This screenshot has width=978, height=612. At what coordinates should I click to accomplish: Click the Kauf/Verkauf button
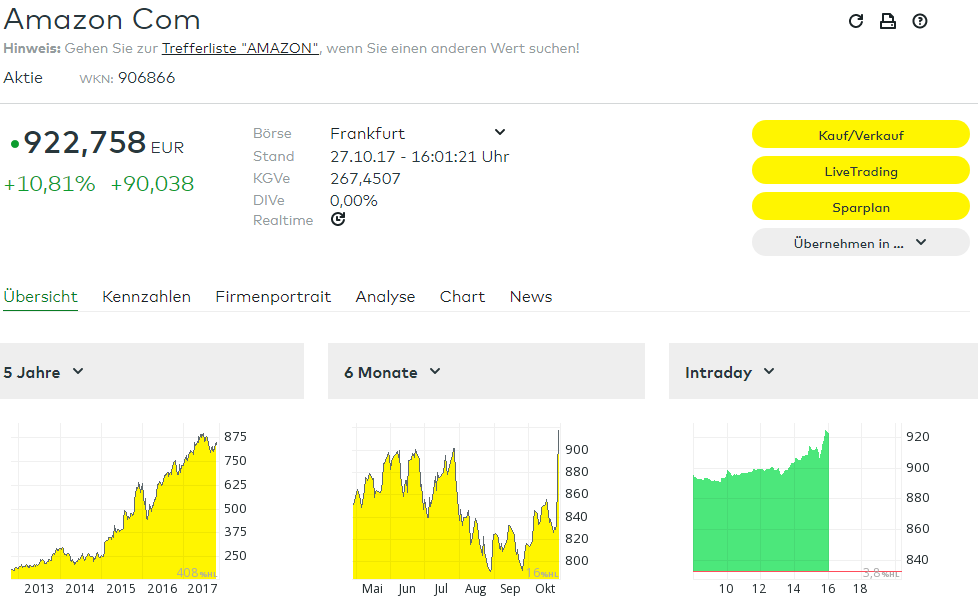tap(861, 135)
